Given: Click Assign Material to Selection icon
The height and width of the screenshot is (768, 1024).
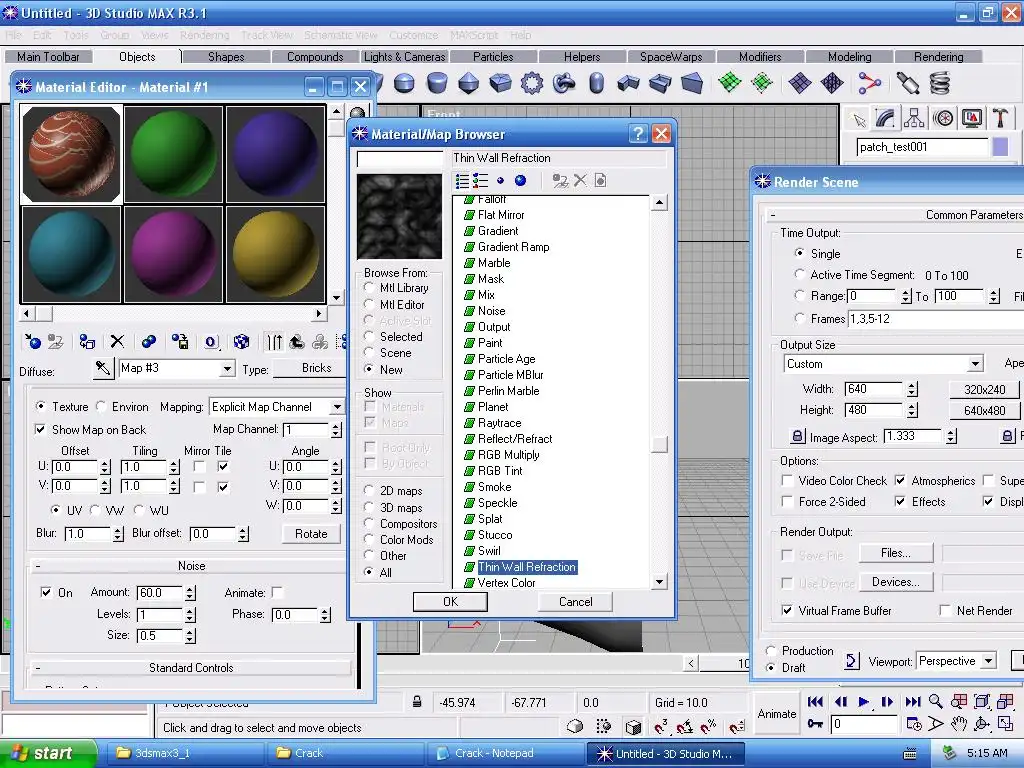Looking at the screenshot, I should pos(87,342).
